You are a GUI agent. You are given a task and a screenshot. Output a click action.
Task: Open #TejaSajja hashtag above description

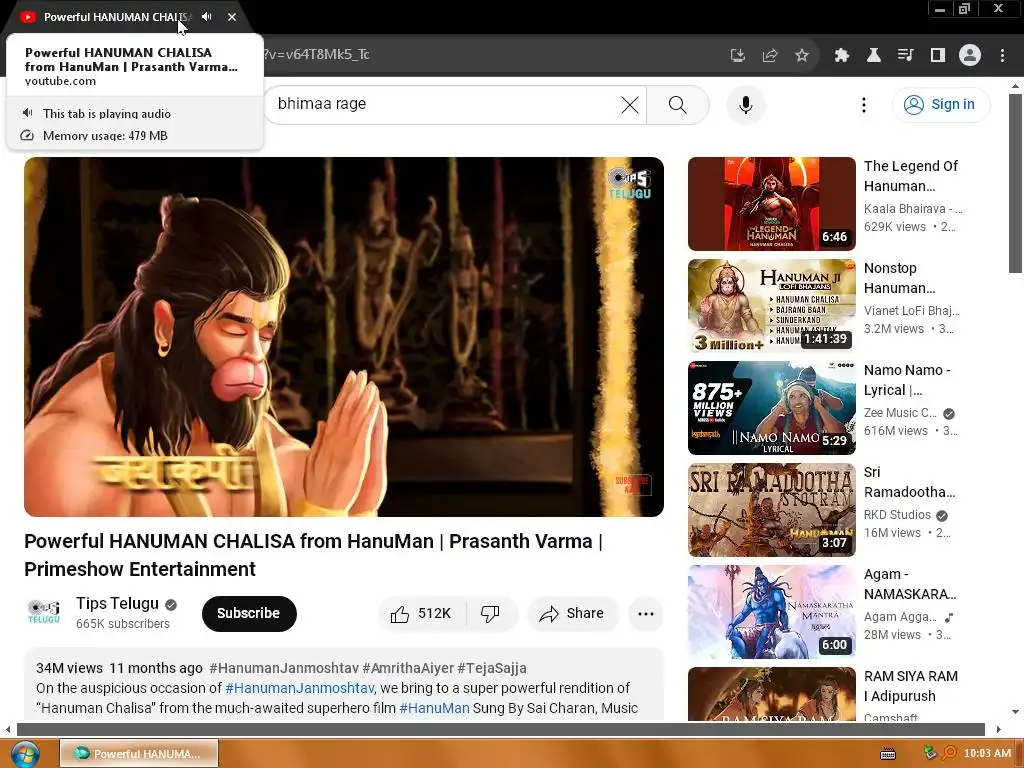click(492, 668)
